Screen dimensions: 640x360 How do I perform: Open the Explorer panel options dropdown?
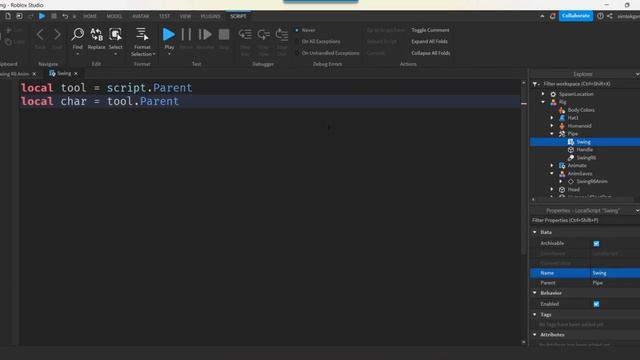pyautogui.click(x=637, y=74)
